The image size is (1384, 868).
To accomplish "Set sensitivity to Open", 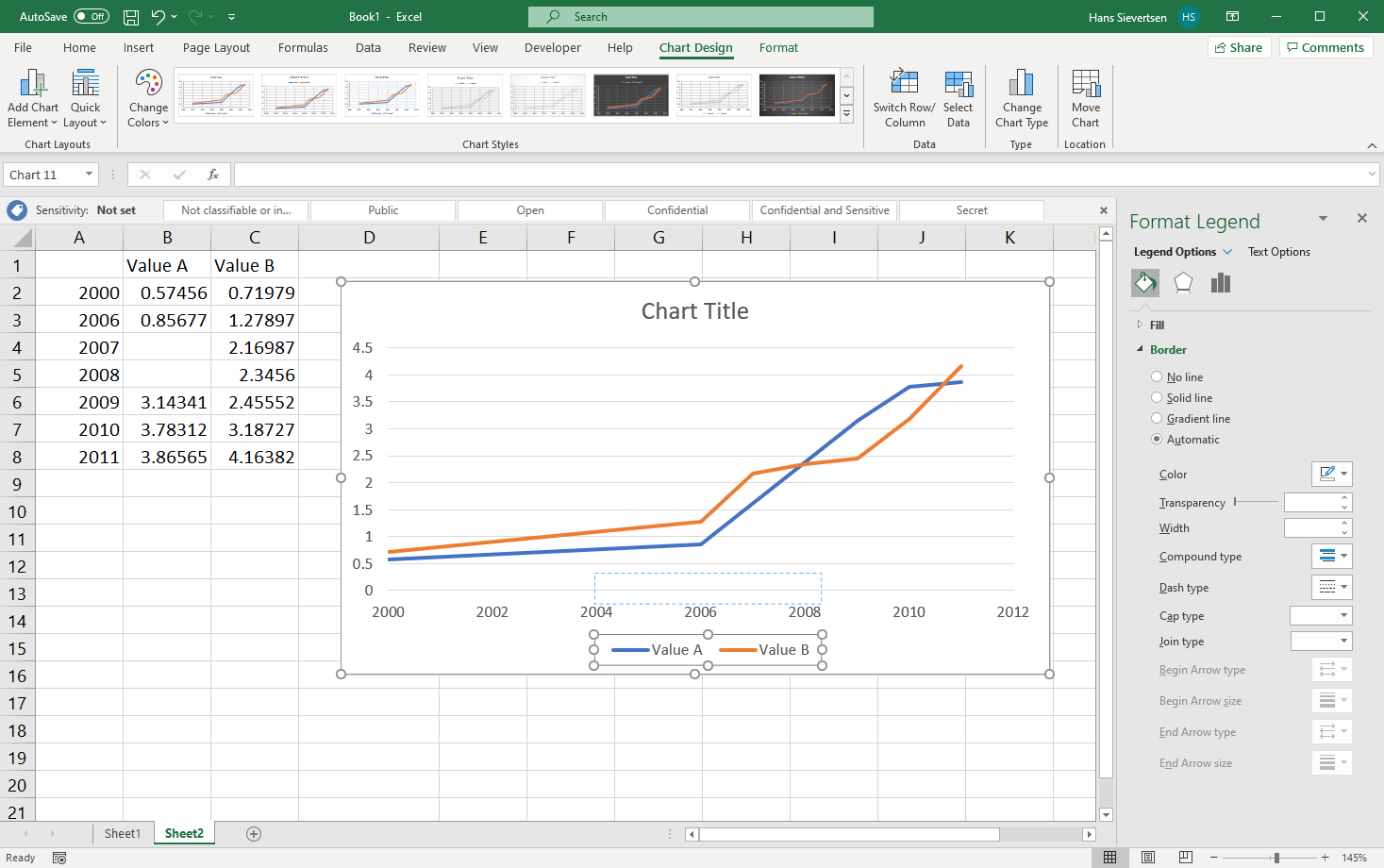I will coord(530,210).
